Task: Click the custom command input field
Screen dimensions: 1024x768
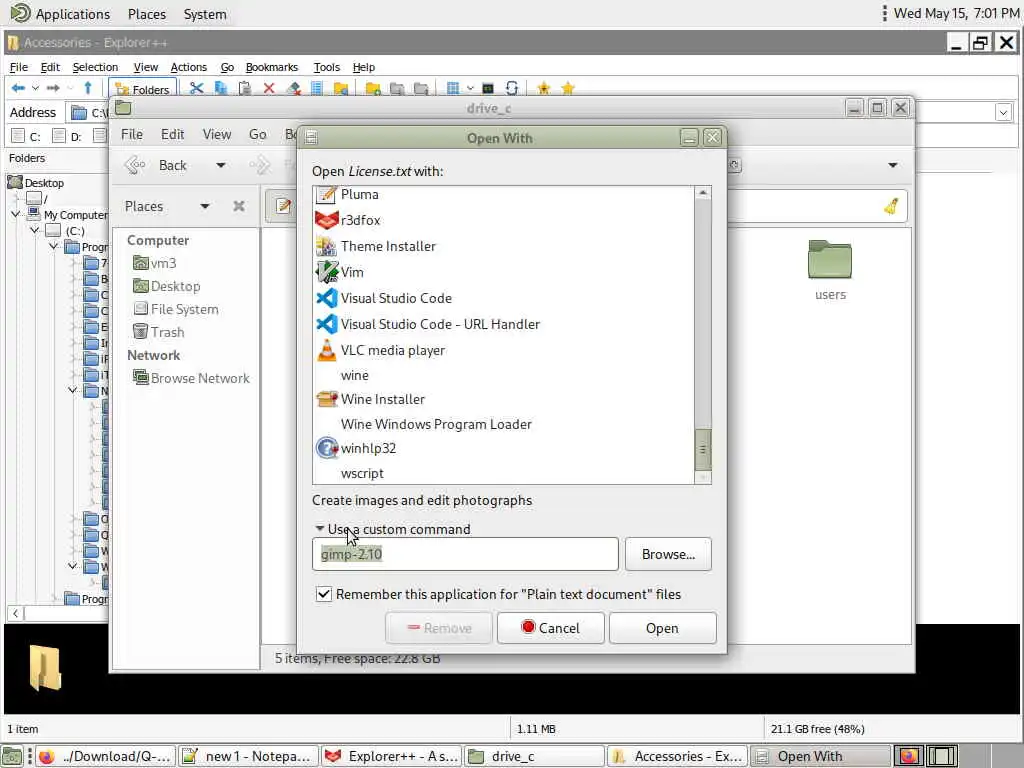Action: click(465, 554)
